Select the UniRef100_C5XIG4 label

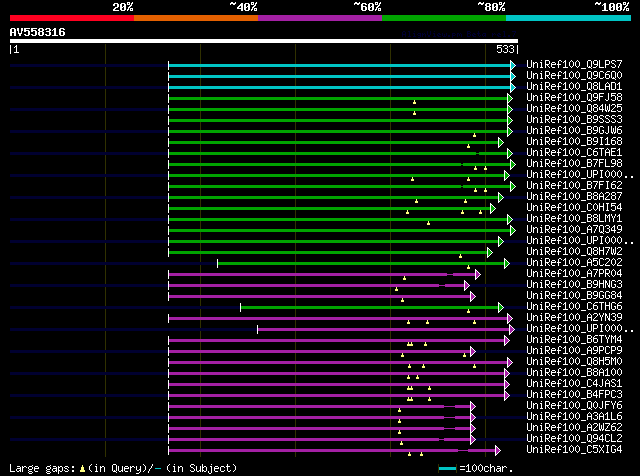pyautogui.click(x=574, y=450)
